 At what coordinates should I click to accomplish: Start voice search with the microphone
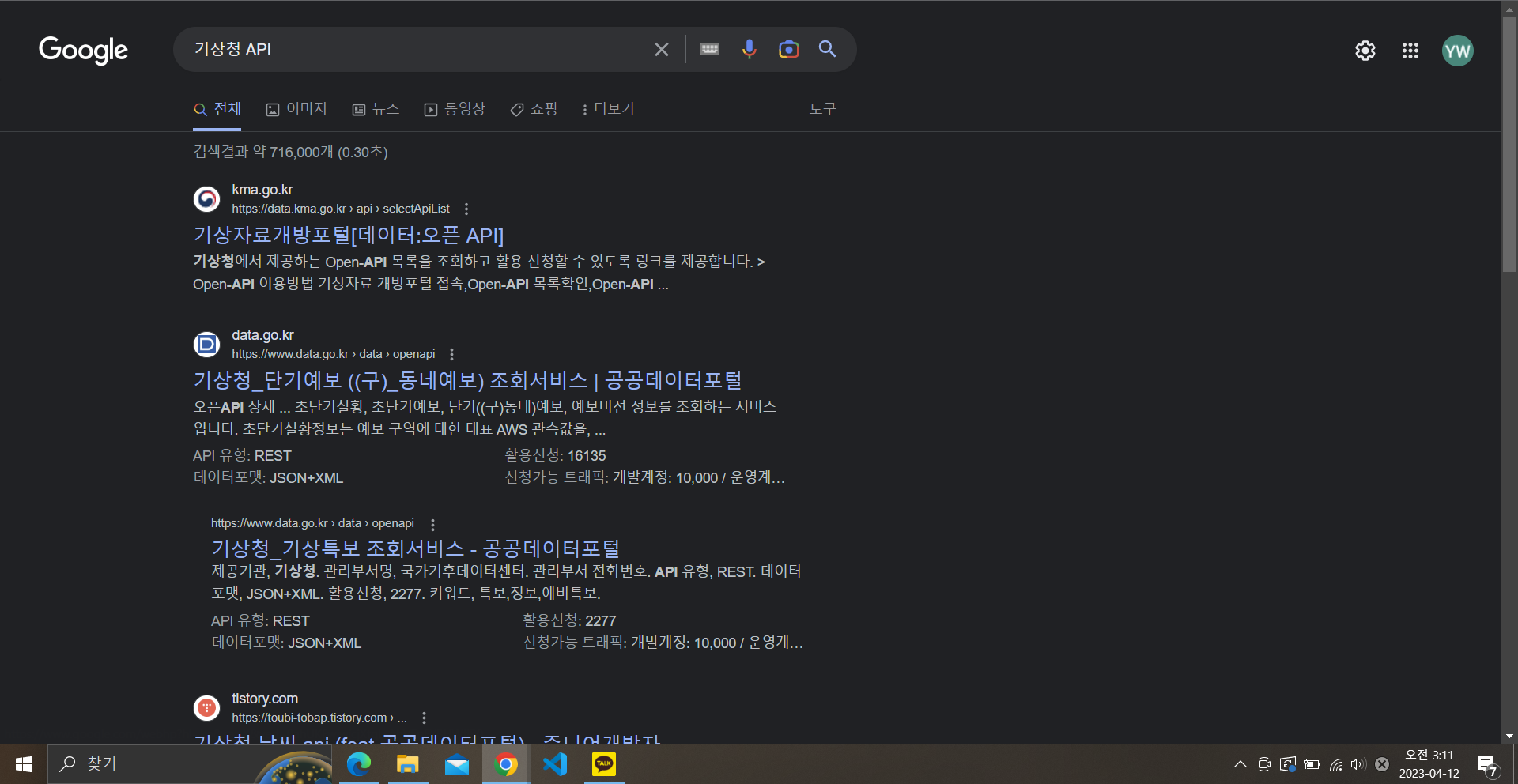tap(749, 49)
